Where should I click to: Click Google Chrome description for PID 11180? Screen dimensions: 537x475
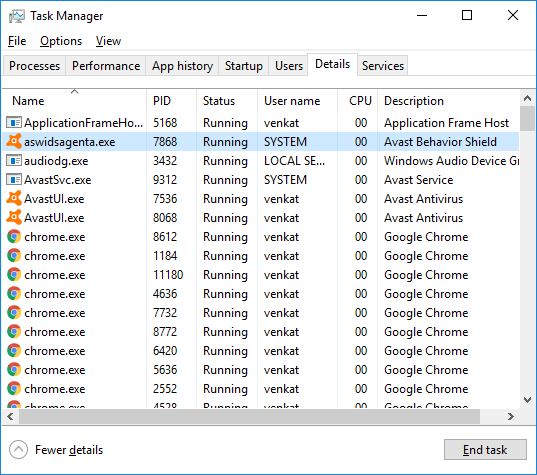click(426, 275)
